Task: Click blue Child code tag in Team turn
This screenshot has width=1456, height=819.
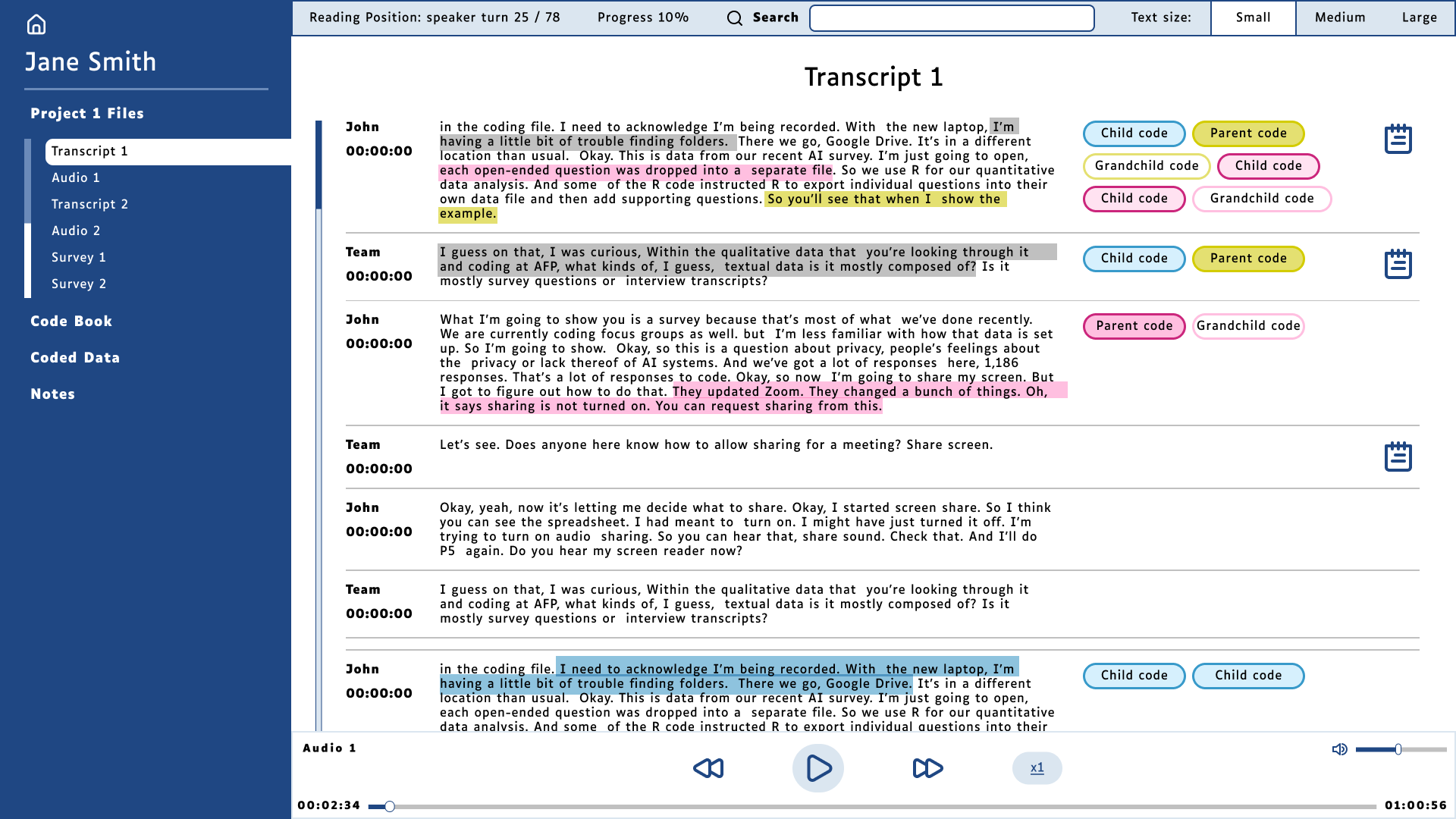Action: pos(1134,259)
